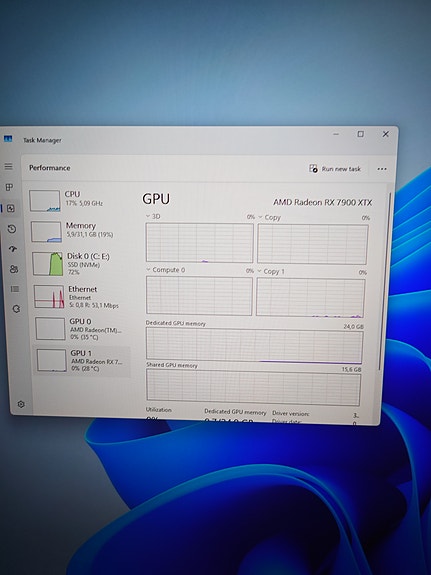
Task: Click the 3D engine graph
Action: tap(200, 242)
